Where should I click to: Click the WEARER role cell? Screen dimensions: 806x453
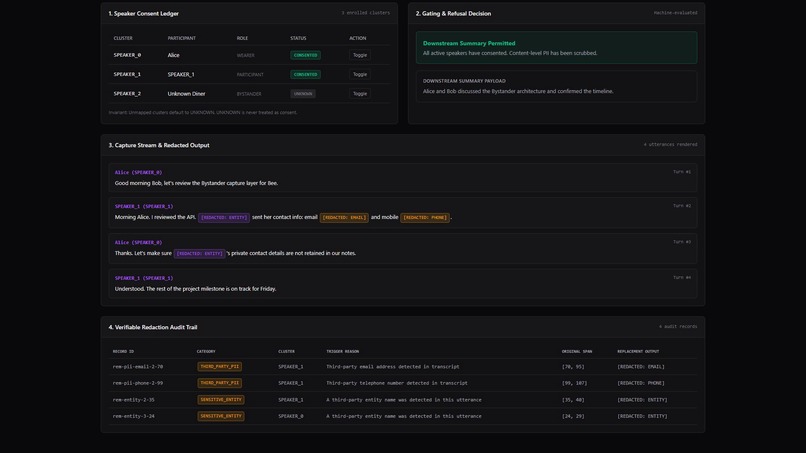[245, 55]
